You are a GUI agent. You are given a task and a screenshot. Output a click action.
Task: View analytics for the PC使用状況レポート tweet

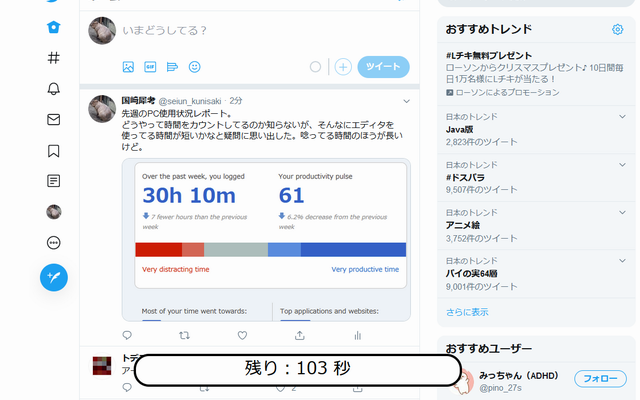point(358,336)
